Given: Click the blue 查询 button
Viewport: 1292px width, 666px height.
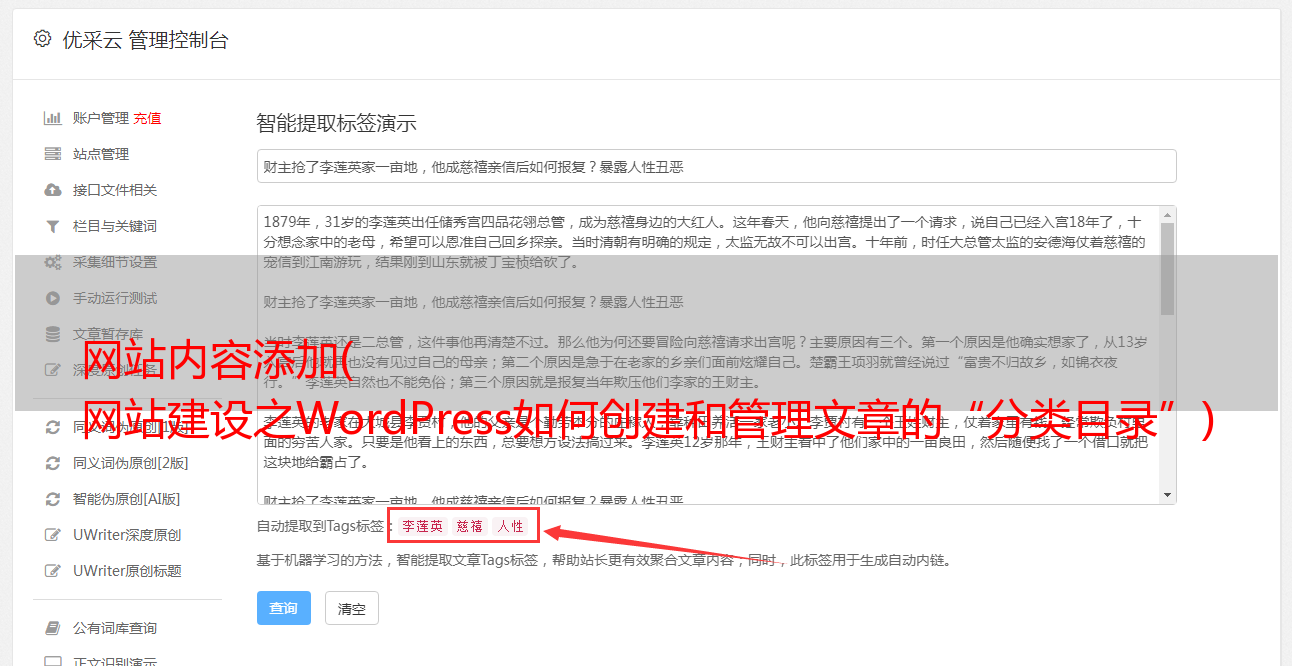Looking at the screenshot, I should pyautogui.click(x=284, y=608).
